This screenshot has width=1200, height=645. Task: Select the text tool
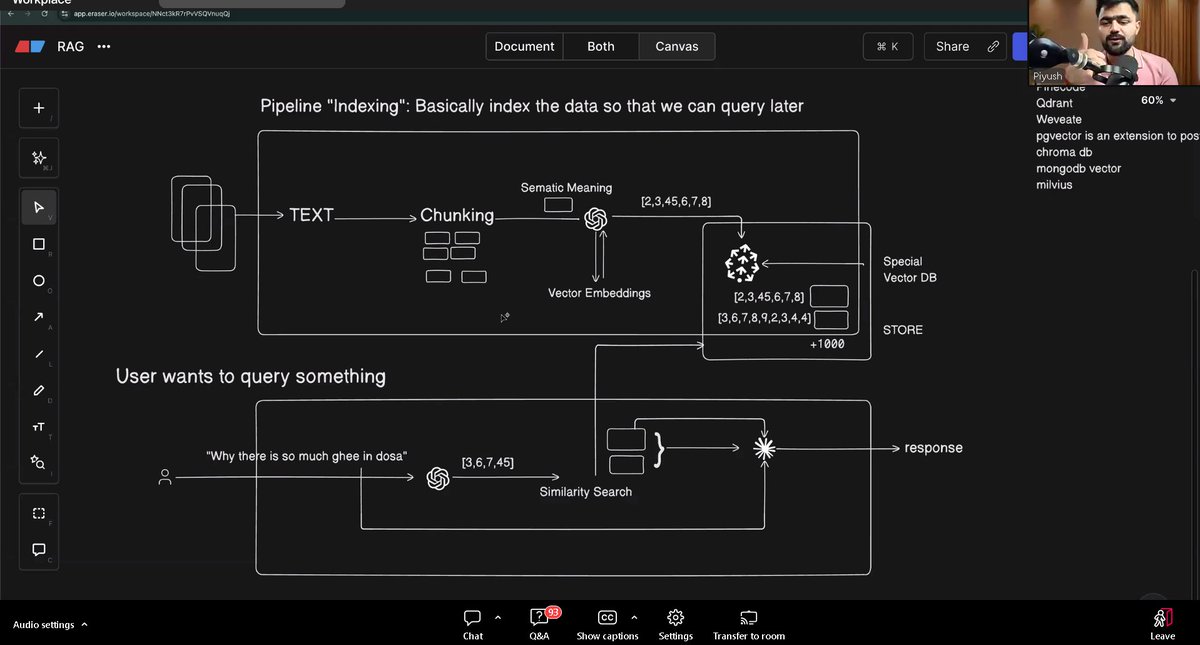(x=39, y=427)
